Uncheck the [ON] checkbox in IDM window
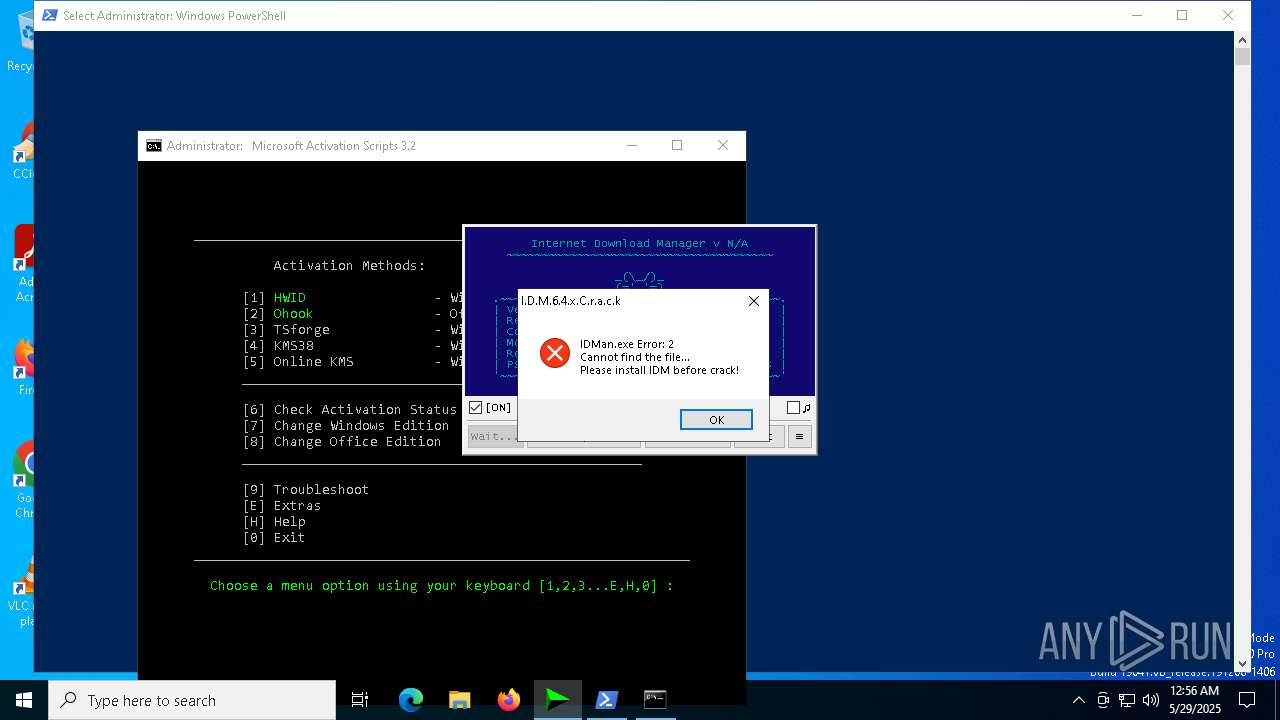 click(x=476, y=407)
